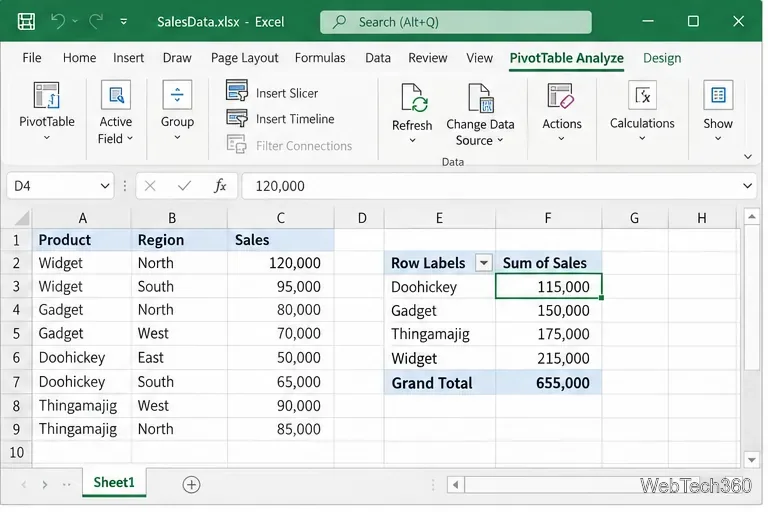This screenshot has width=768, height=512.
Task: Click the Search (Alt+Q) box
Action: pos(456,22)
